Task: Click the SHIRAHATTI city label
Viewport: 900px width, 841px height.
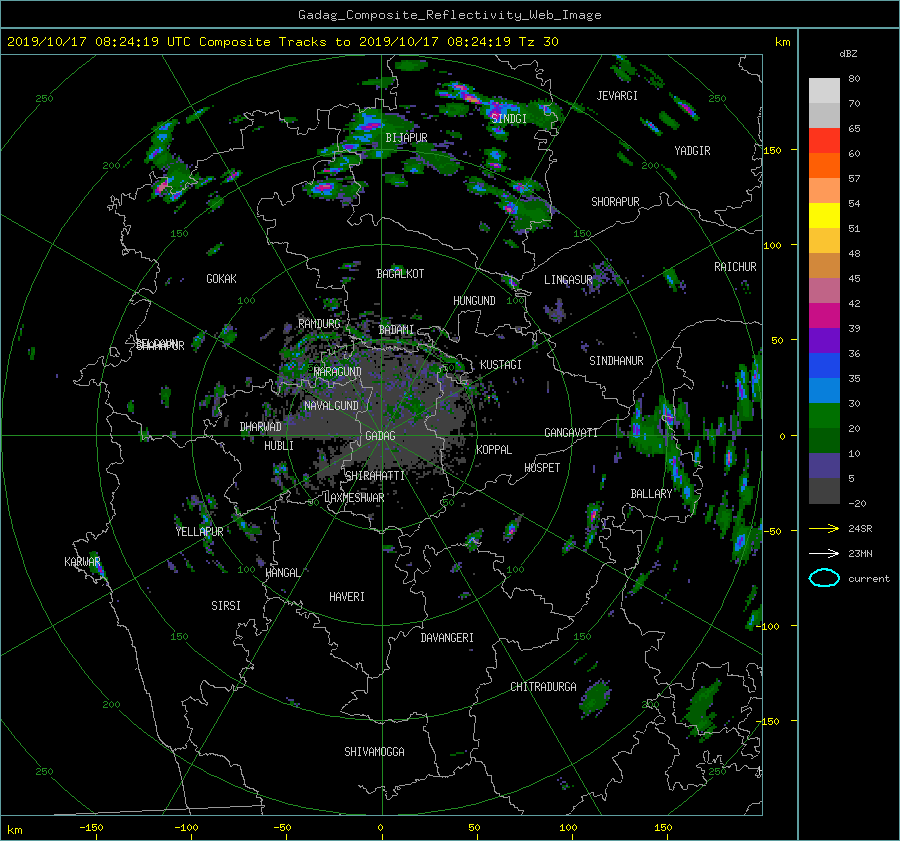Action: tap(375, 476)
